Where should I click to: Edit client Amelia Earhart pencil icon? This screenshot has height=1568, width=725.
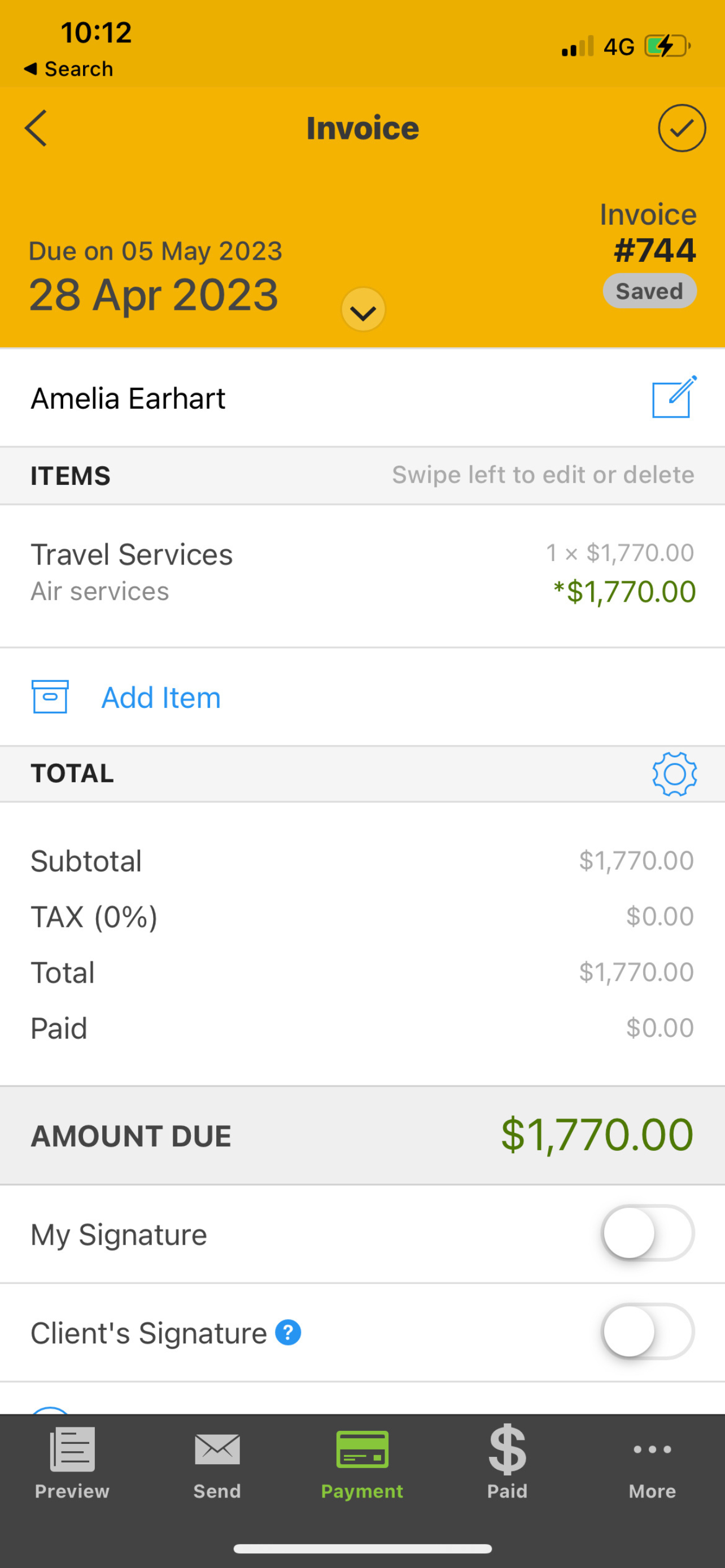point(674,397)
